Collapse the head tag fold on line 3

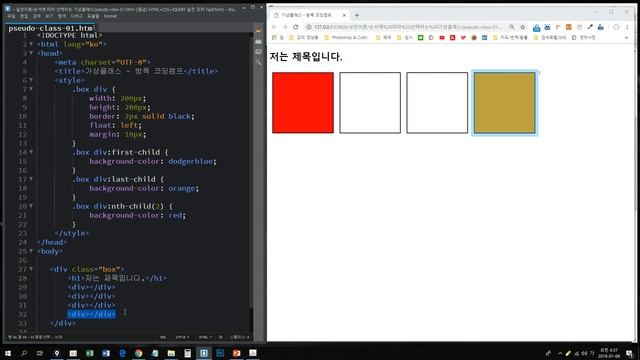pyautogui.click(x=31, y=53)
